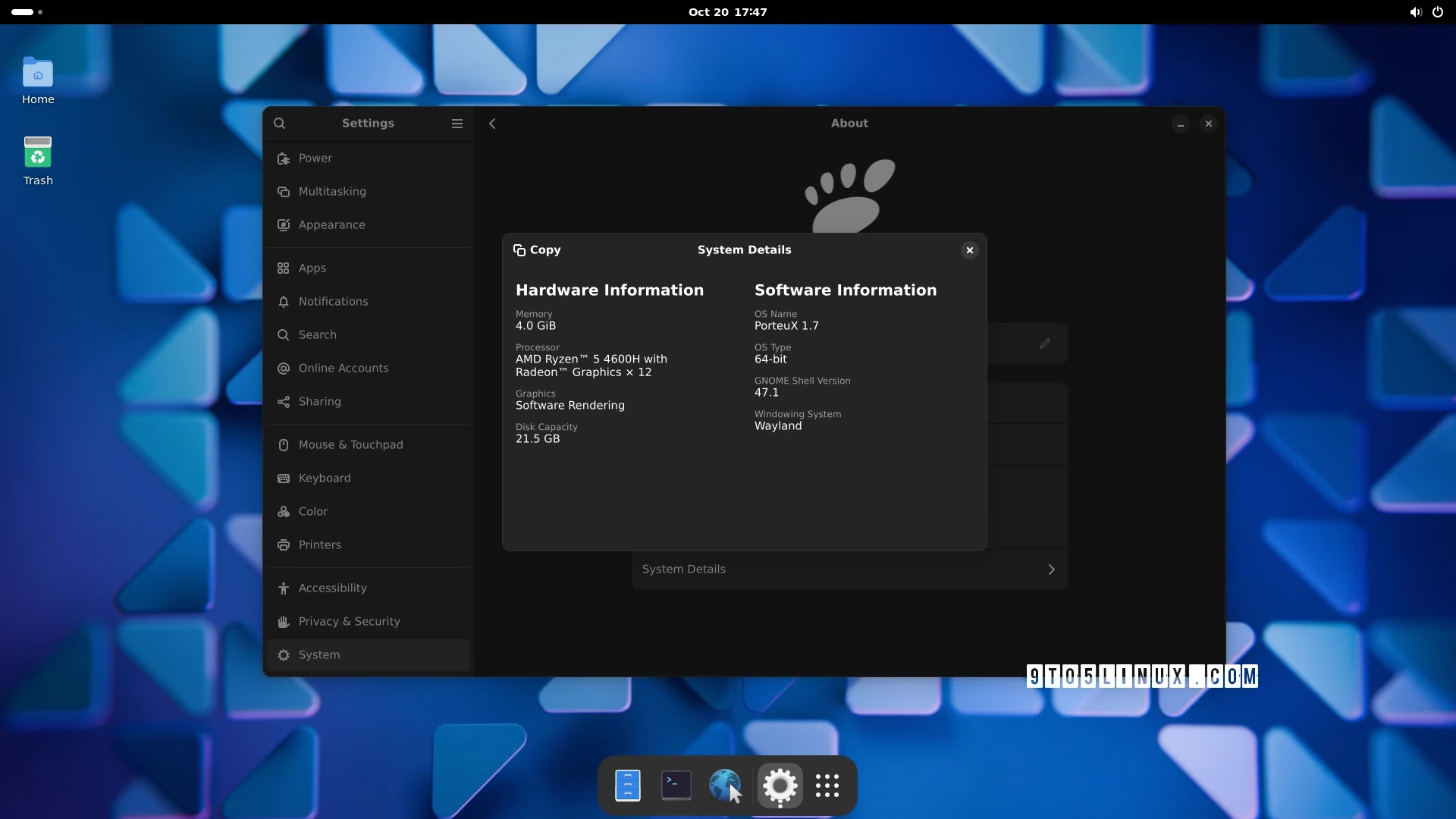Close the System Details dialog
Viewport: 1456px width, 819px height.
click(969, 250)
